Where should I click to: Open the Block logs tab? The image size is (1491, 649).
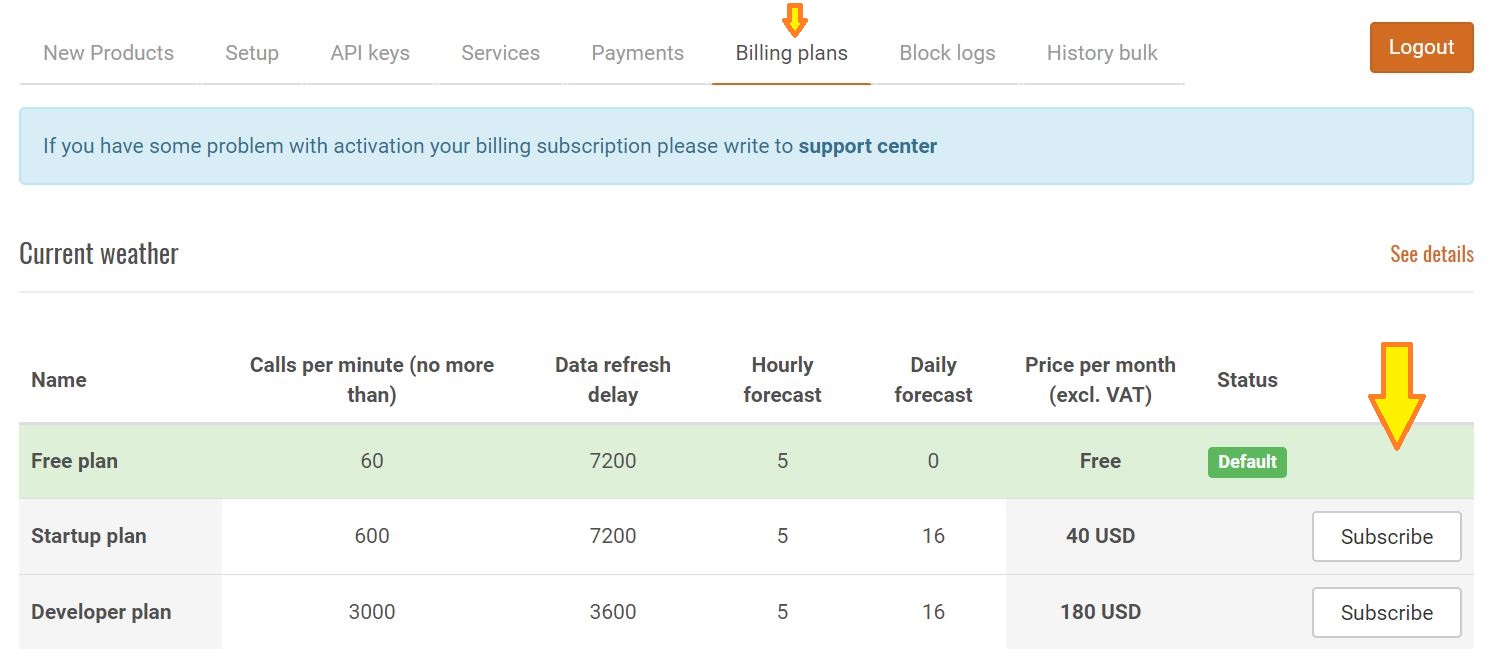tap(947, 53)
